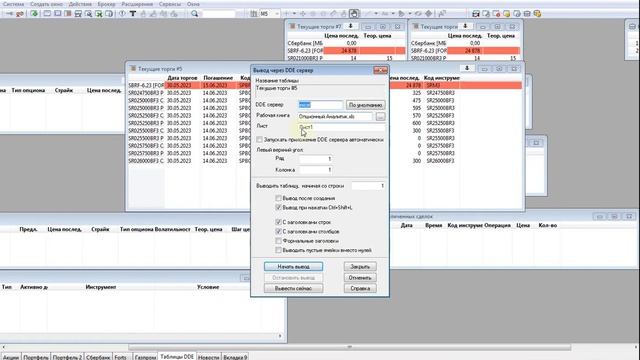640x360 pixels.
Task: Click table icon in Текущие торги #7 title
Action: [x=292, y=27]
